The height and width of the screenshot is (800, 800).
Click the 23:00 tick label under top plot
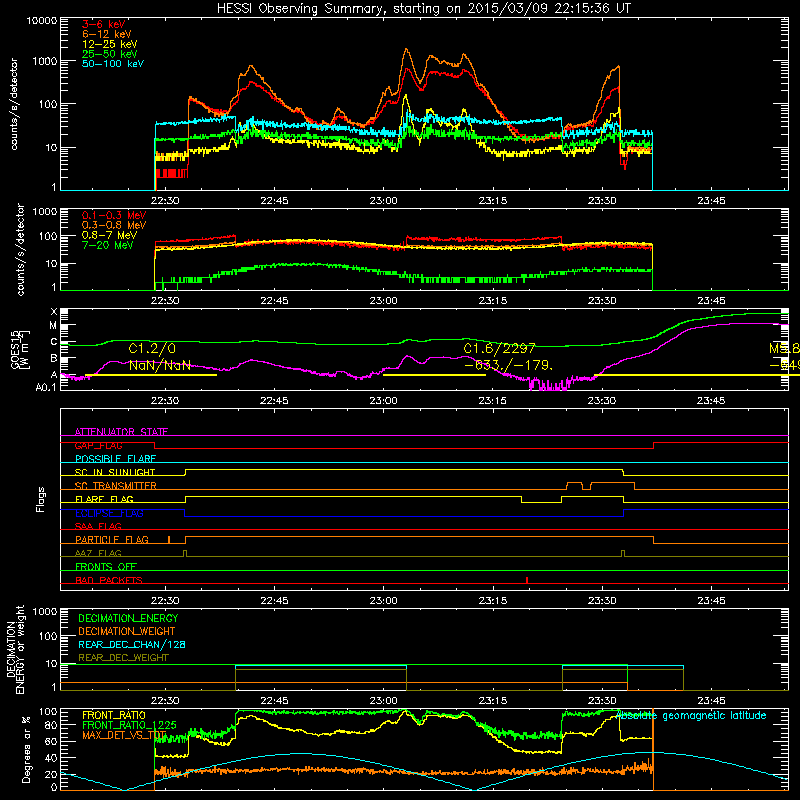[383, 201]
